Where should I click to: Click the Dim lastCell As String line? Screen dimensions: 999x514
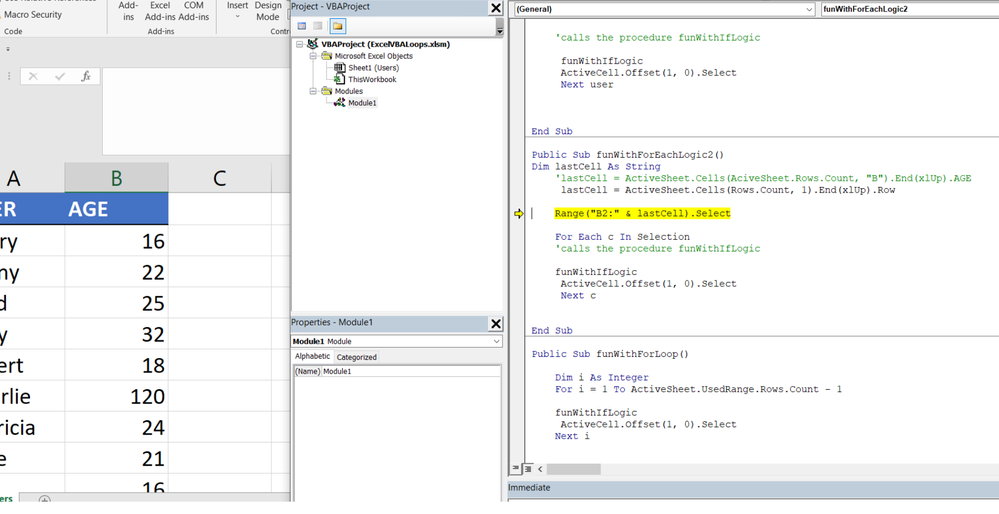pyautogui.click(x=596, y=166)
